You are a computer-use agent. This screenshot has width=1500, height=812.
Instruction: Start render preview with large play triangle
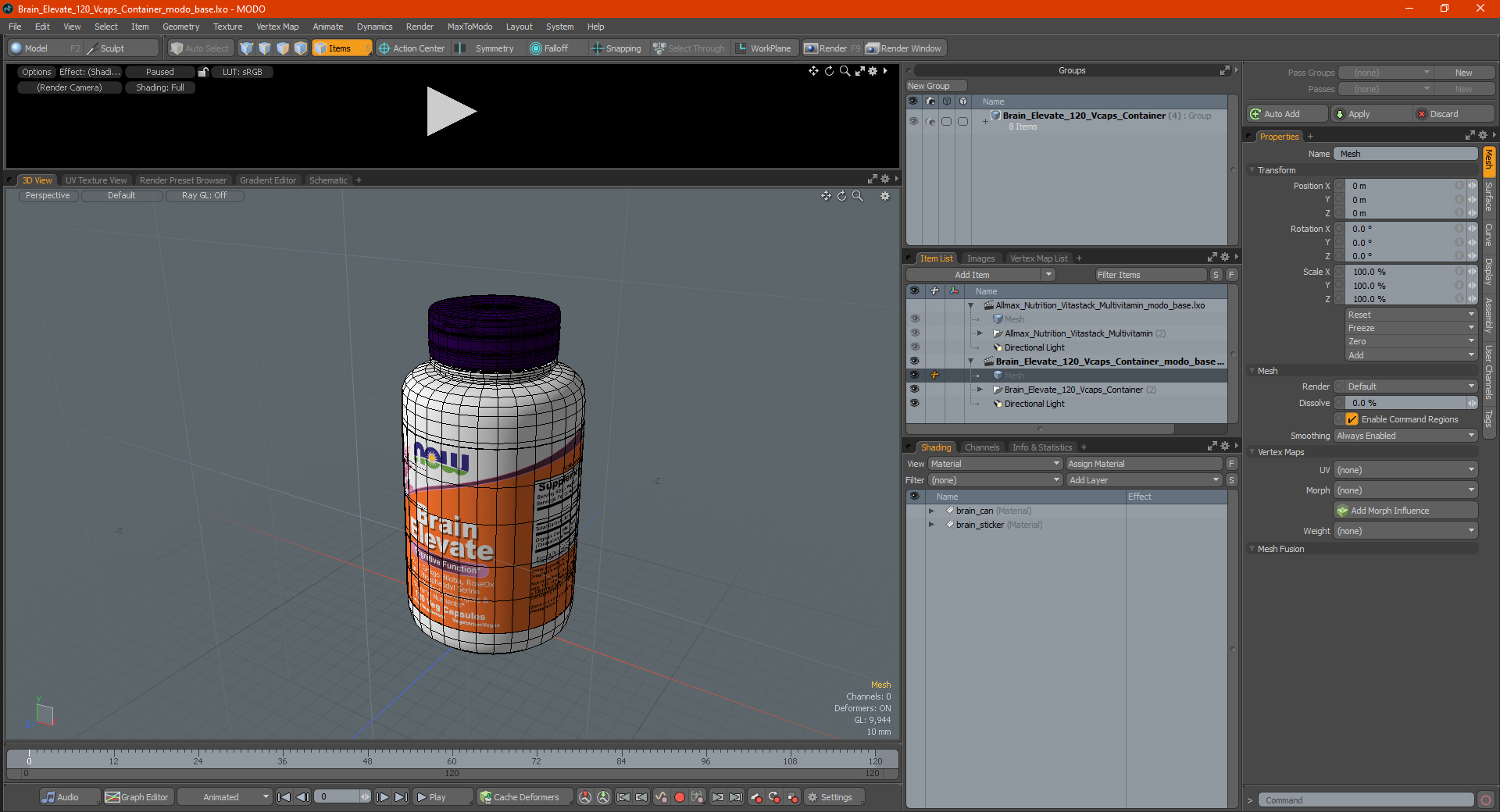(451, 112)
